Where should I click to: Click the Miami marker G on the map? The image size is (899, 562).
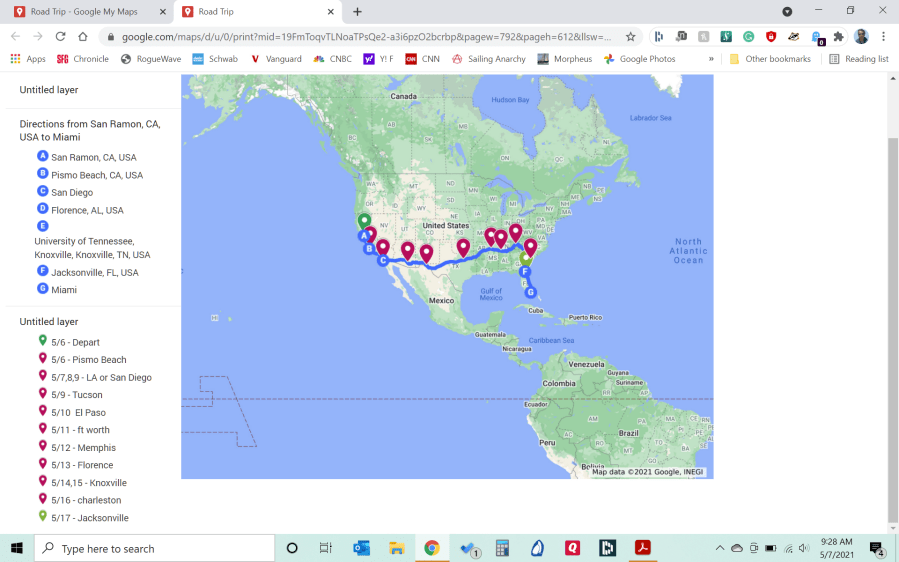tap(531, 292)
